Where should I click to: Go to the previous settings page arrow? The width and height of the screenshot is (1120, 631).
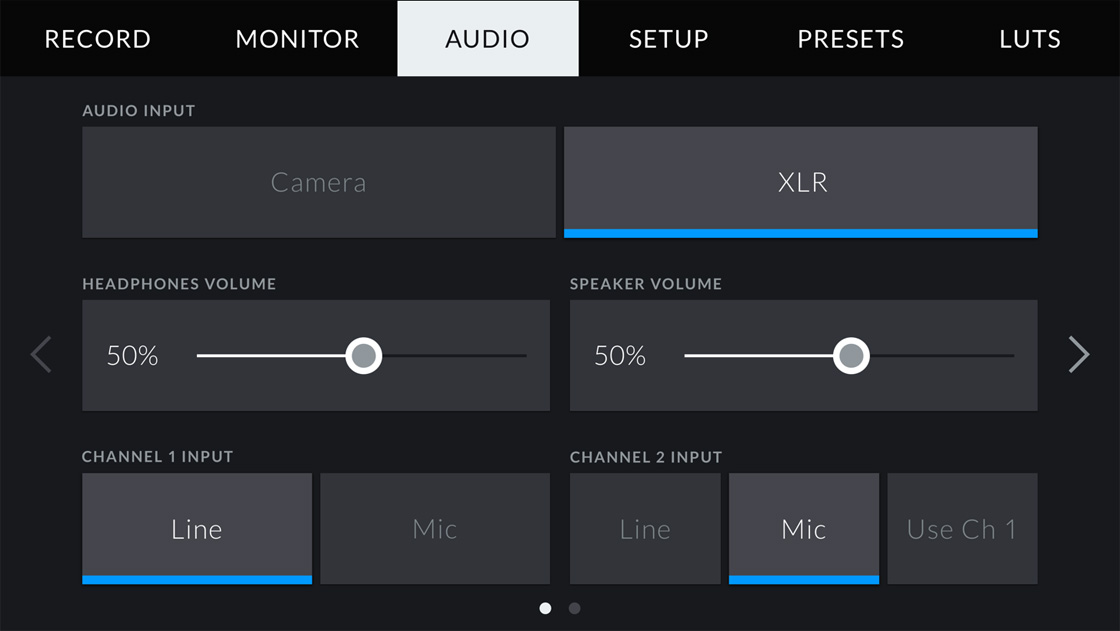(x=41, y=355)
